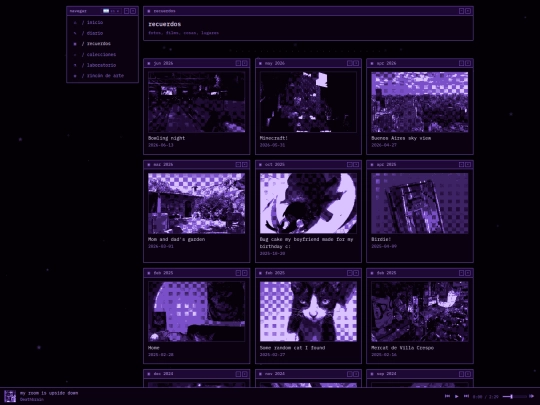The height and width of the screenshot is (405, 540).
Task: Click the square icon beside recuerdos
Action: 75,44
